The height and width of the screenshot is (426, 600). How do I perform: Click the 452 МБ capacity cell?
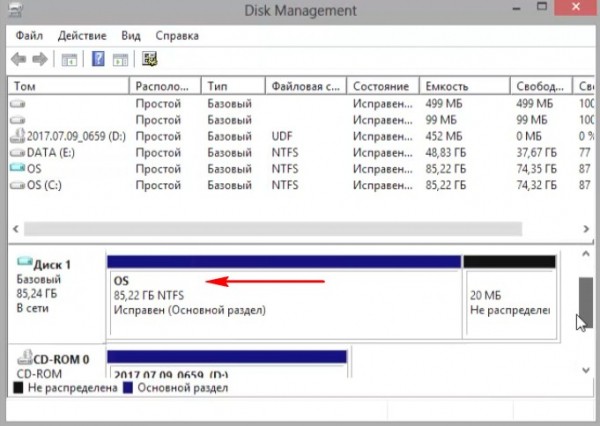click(444, 136)
